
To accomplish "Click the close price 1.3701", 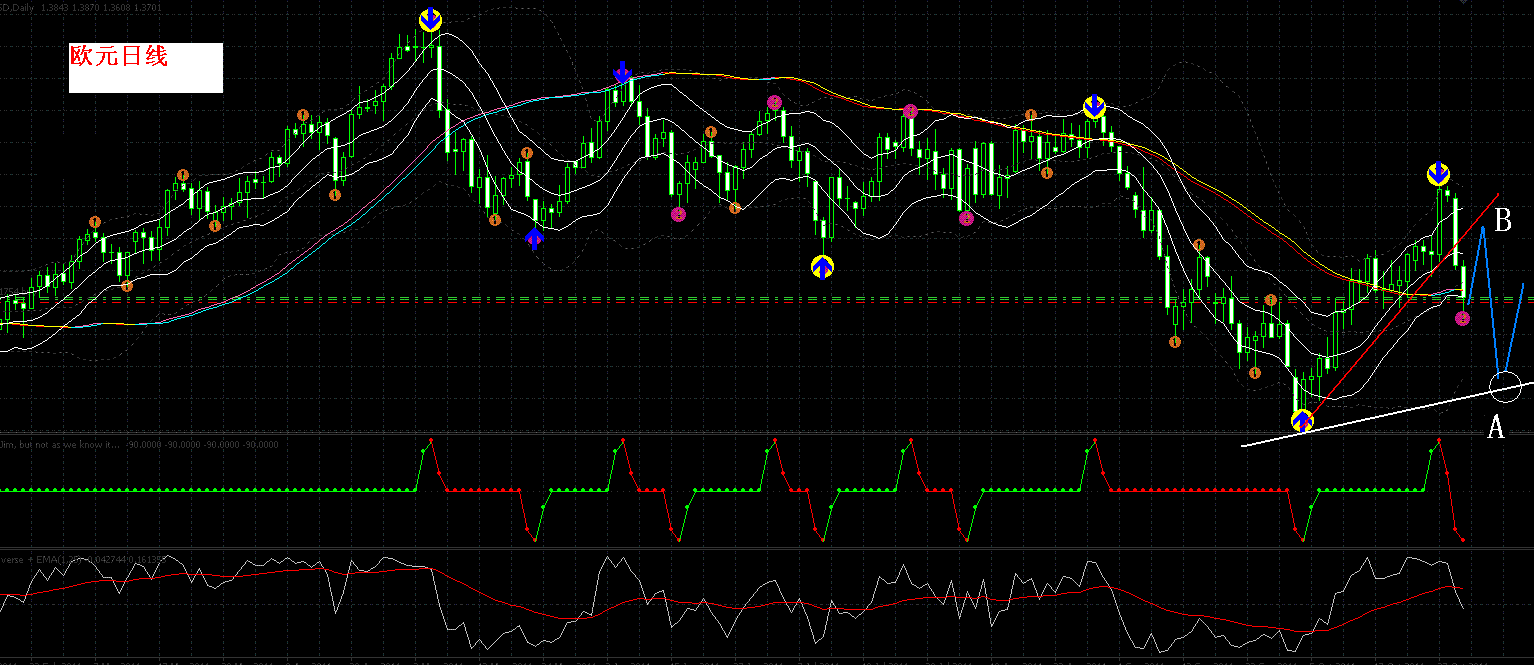I will [148, 8].
